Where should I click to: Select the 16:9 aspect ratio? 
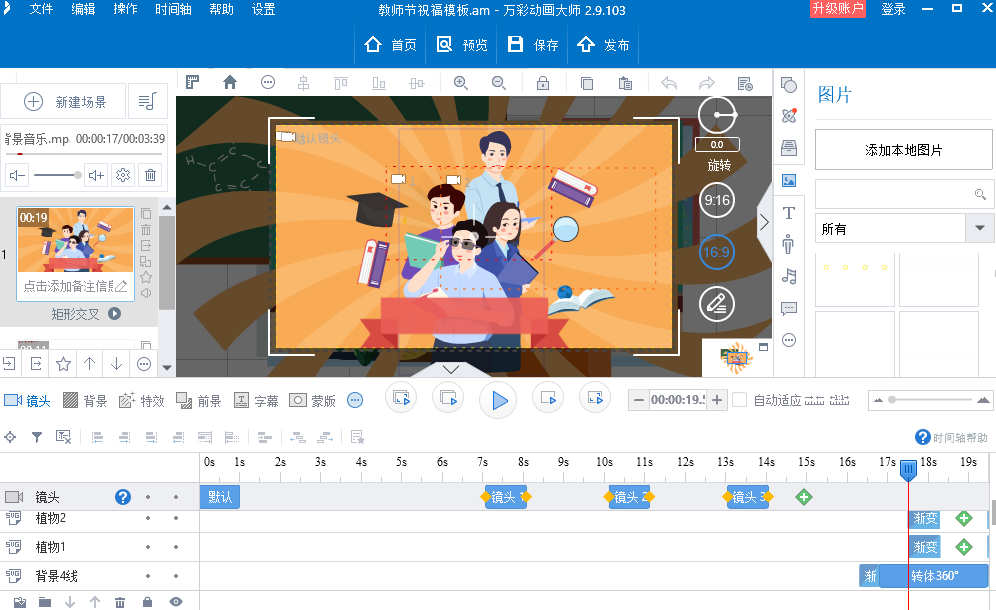[717, 252]
